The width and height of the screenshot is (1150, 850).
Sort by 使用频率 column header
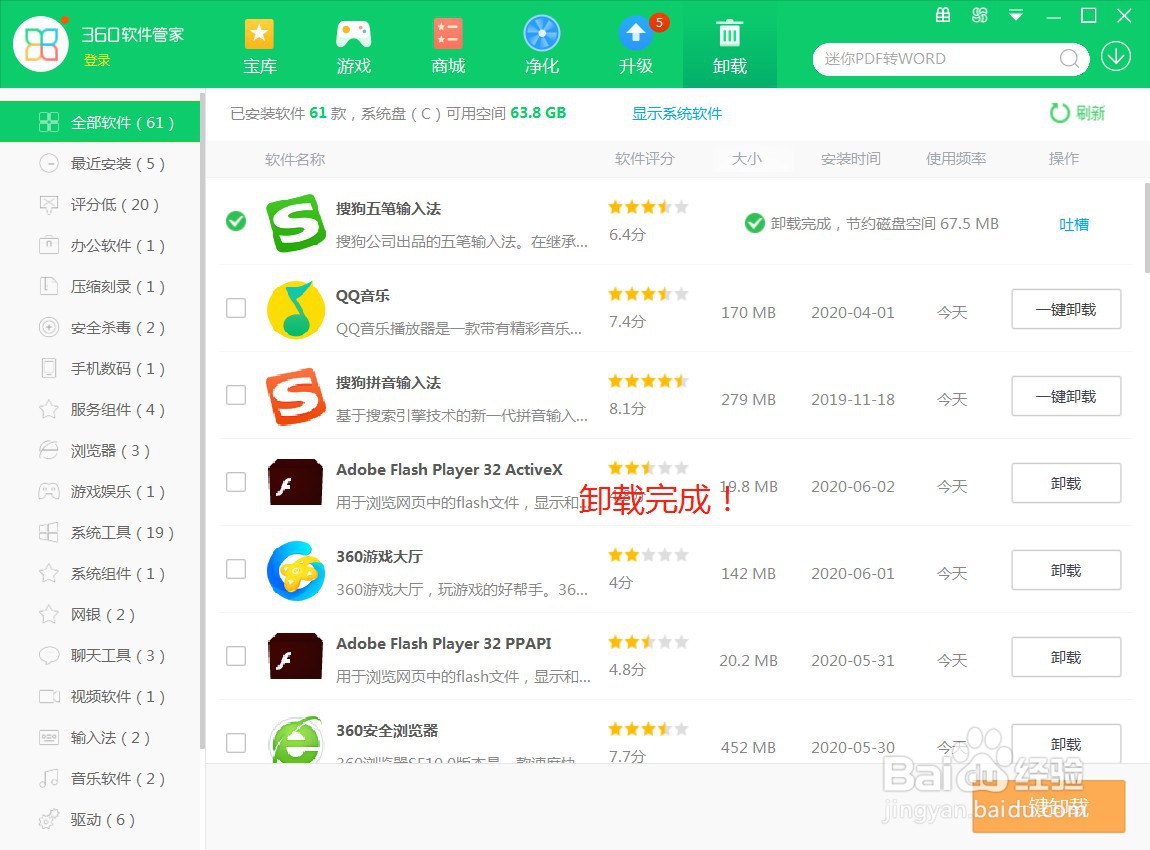(x=956, y=158)
